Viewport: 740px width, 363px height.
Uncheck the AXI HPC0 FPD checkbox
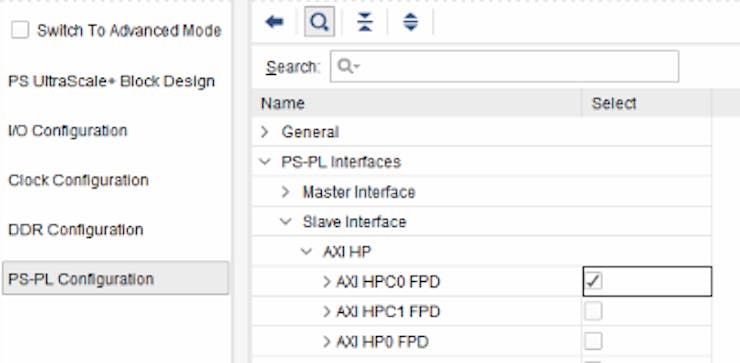tap(593, 282)
